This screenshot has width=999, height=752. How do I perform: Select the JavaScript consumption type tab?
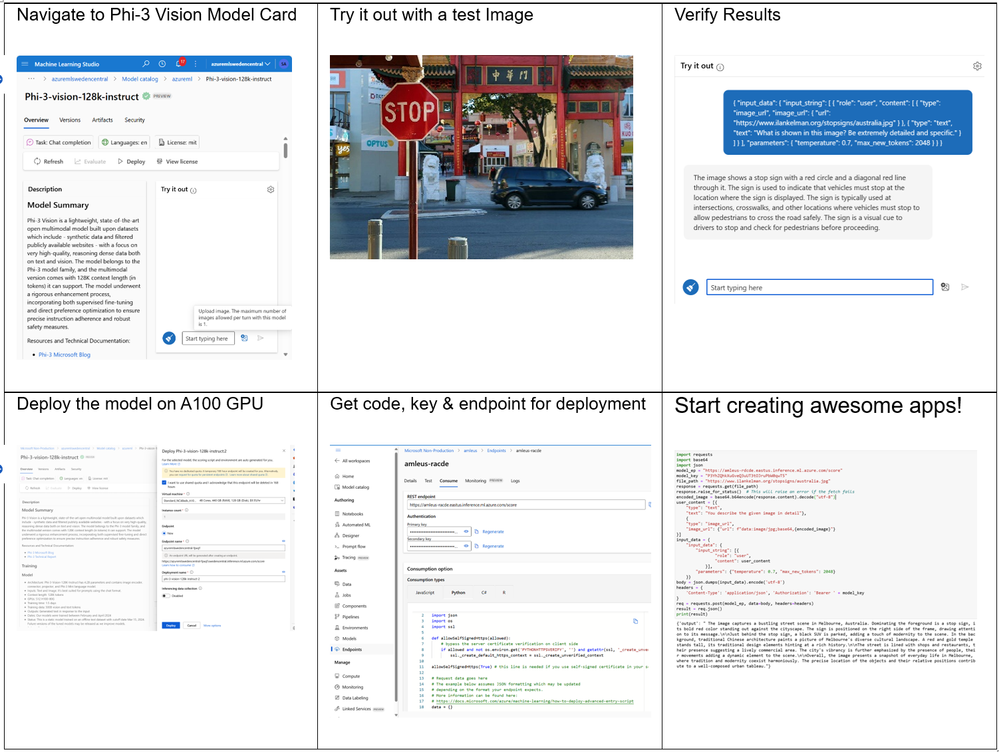pyautogui.click(x=425, y=593)
